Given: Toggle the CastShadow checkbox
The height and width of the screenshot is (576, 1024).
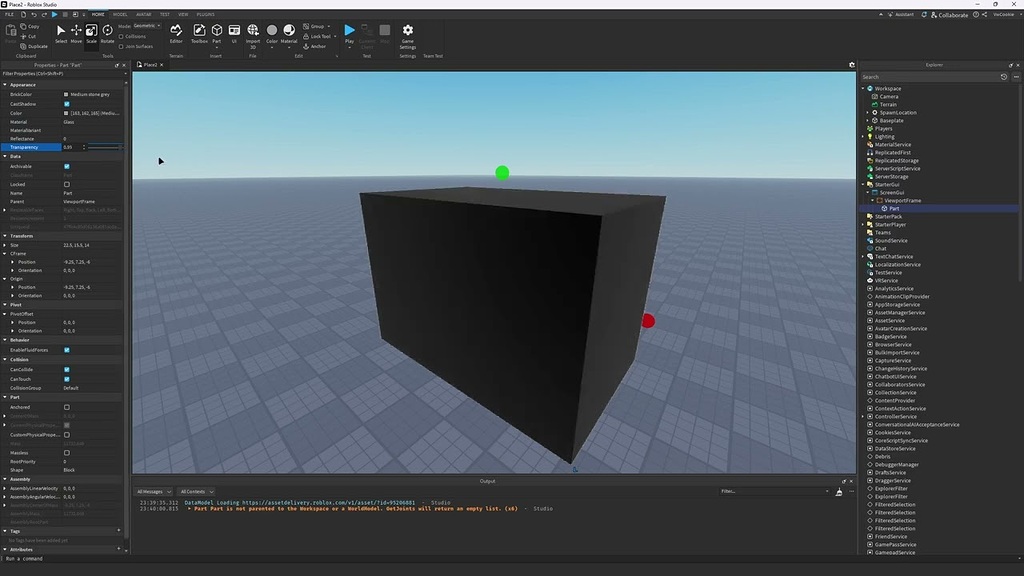Looking at the screenshot, I should (x=67, y=104).
